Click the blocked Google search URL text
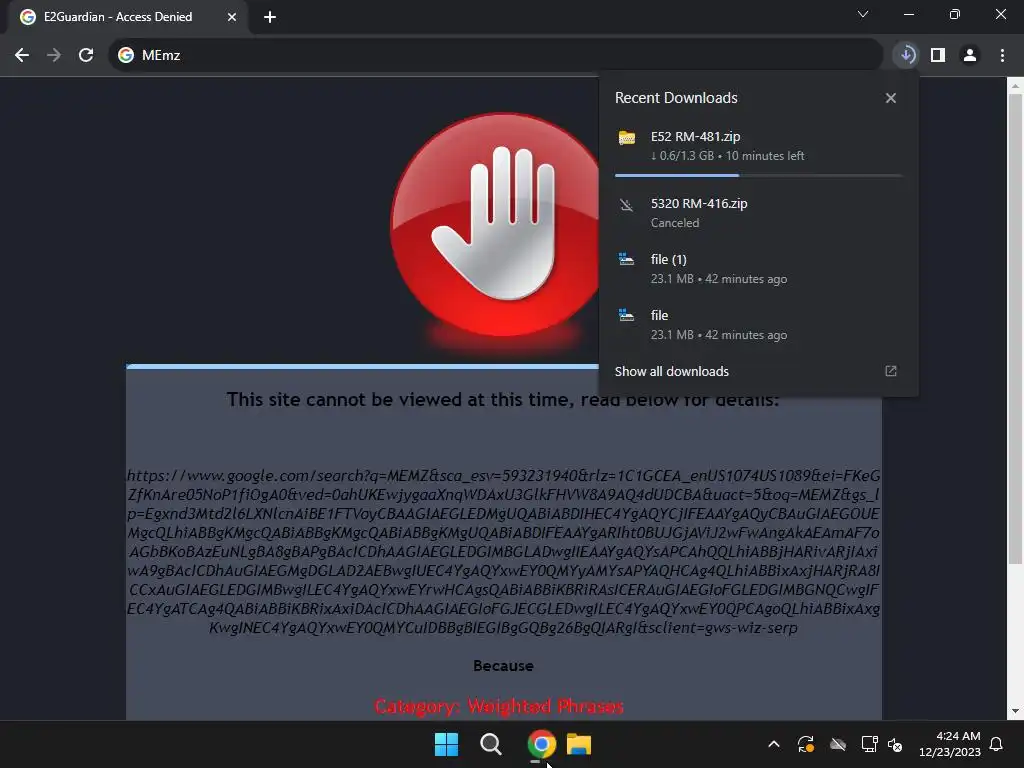 click(504, 552)
